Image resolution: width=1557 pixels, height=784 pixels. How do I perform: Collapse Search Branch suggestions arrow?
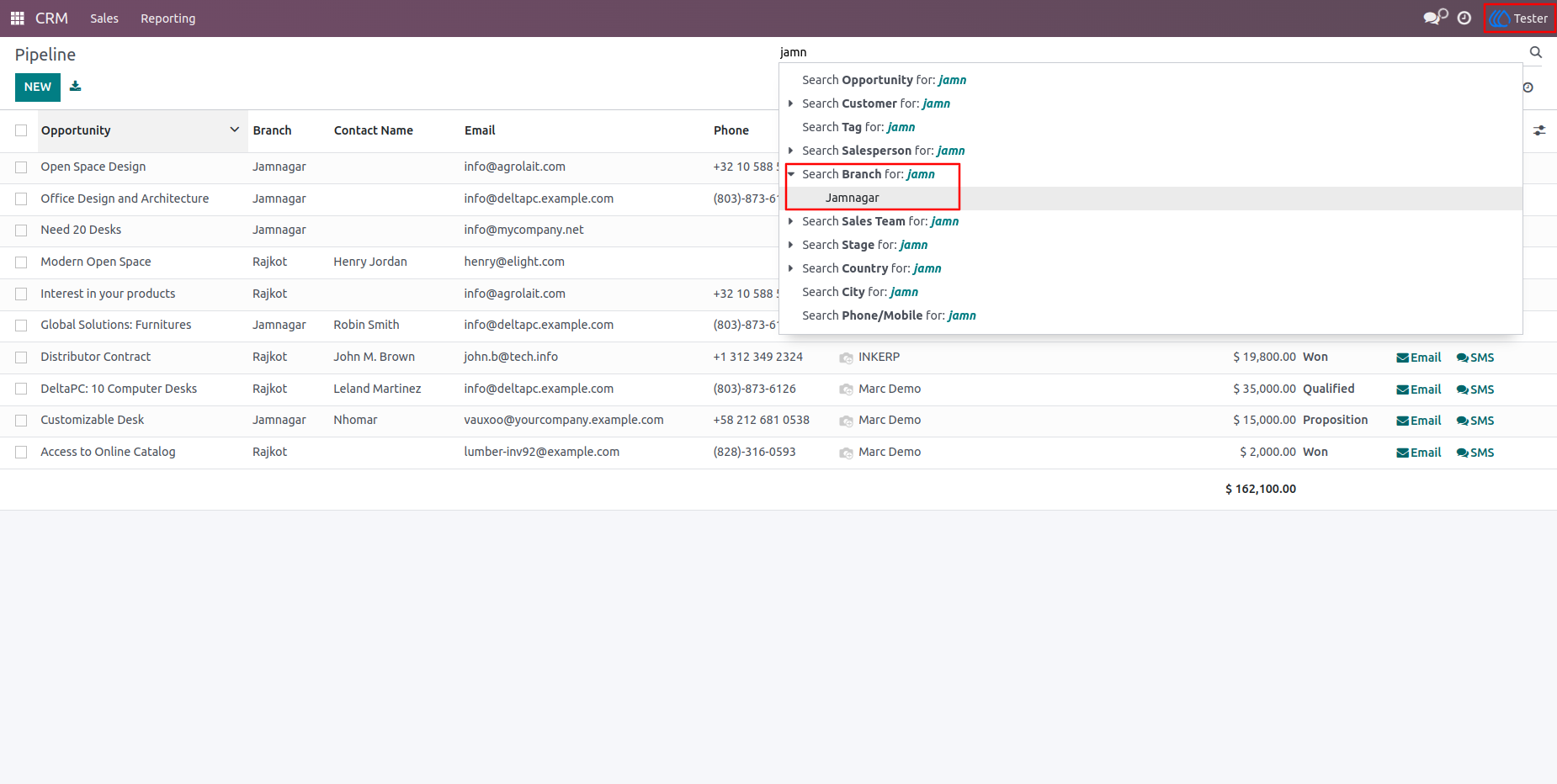click(x=790, y=174)
